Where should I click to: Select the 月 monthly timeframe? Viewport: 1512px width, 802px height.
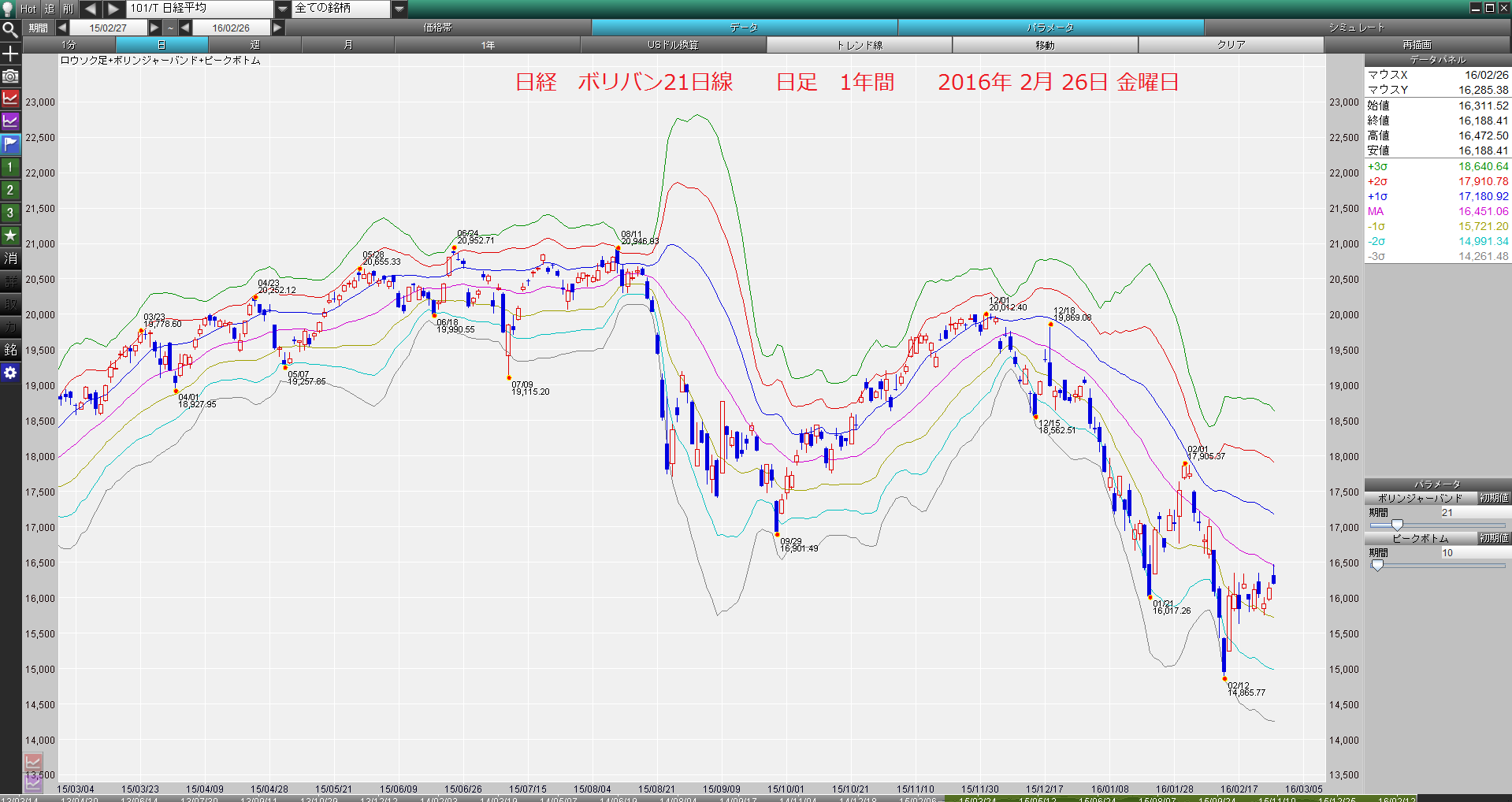tap(347, 45)
